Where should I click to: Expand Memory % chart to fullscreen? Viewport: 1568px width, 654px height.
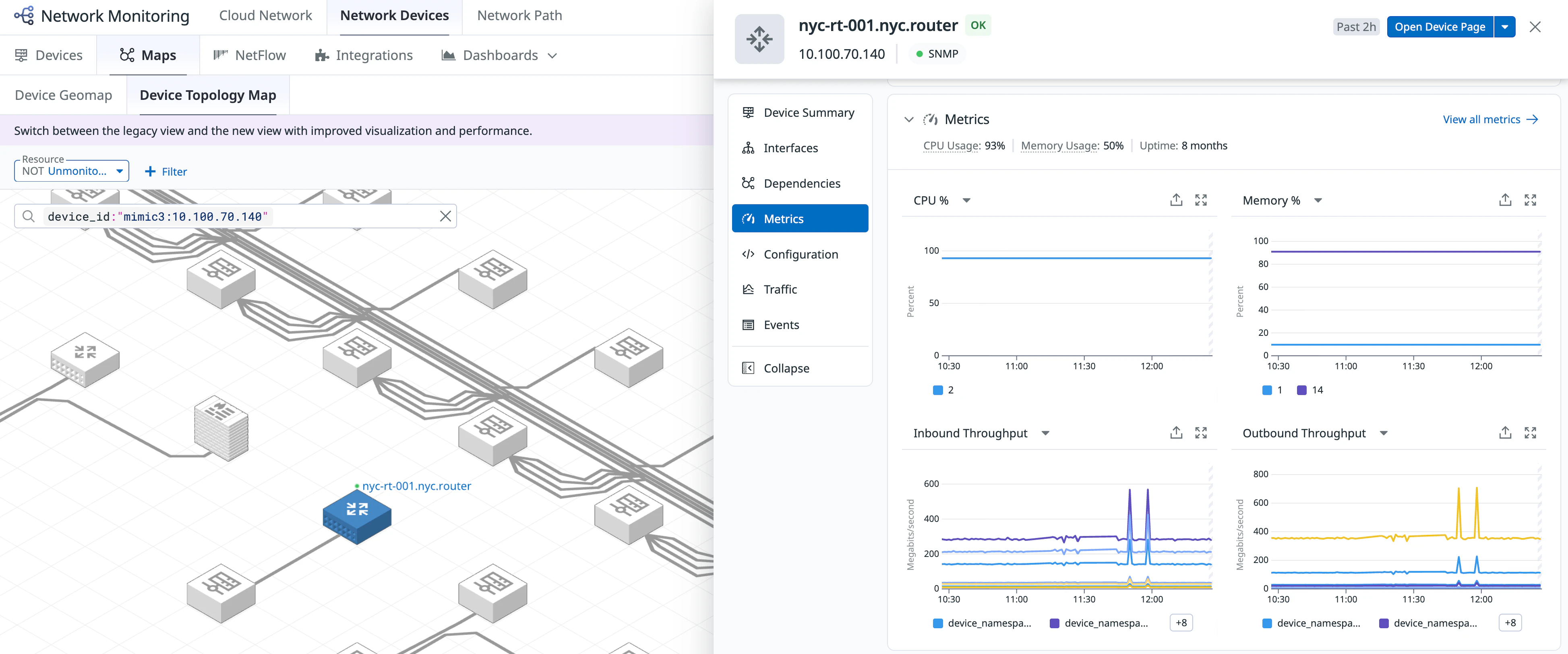pos(1530,200)
